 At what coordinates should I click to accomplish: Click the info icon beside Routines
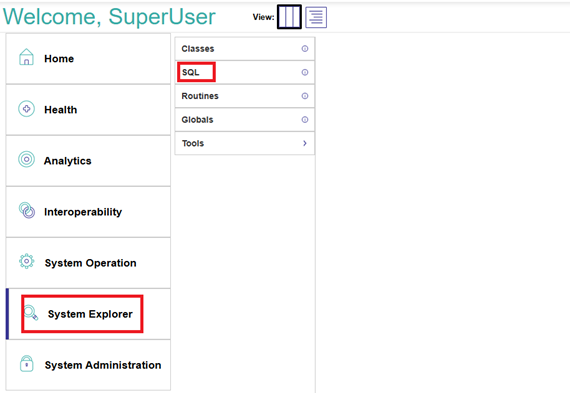[x=305, y=96]
